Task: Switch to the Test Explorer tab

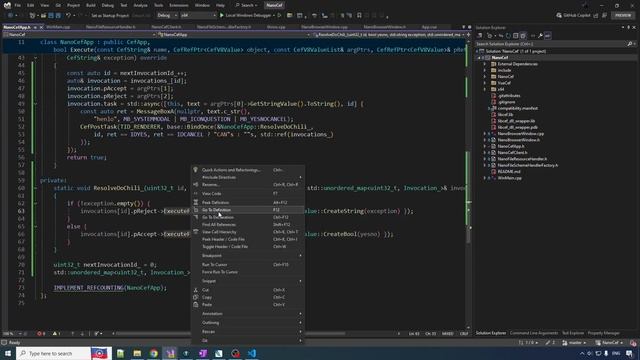Action: click(x=573, y=333)
